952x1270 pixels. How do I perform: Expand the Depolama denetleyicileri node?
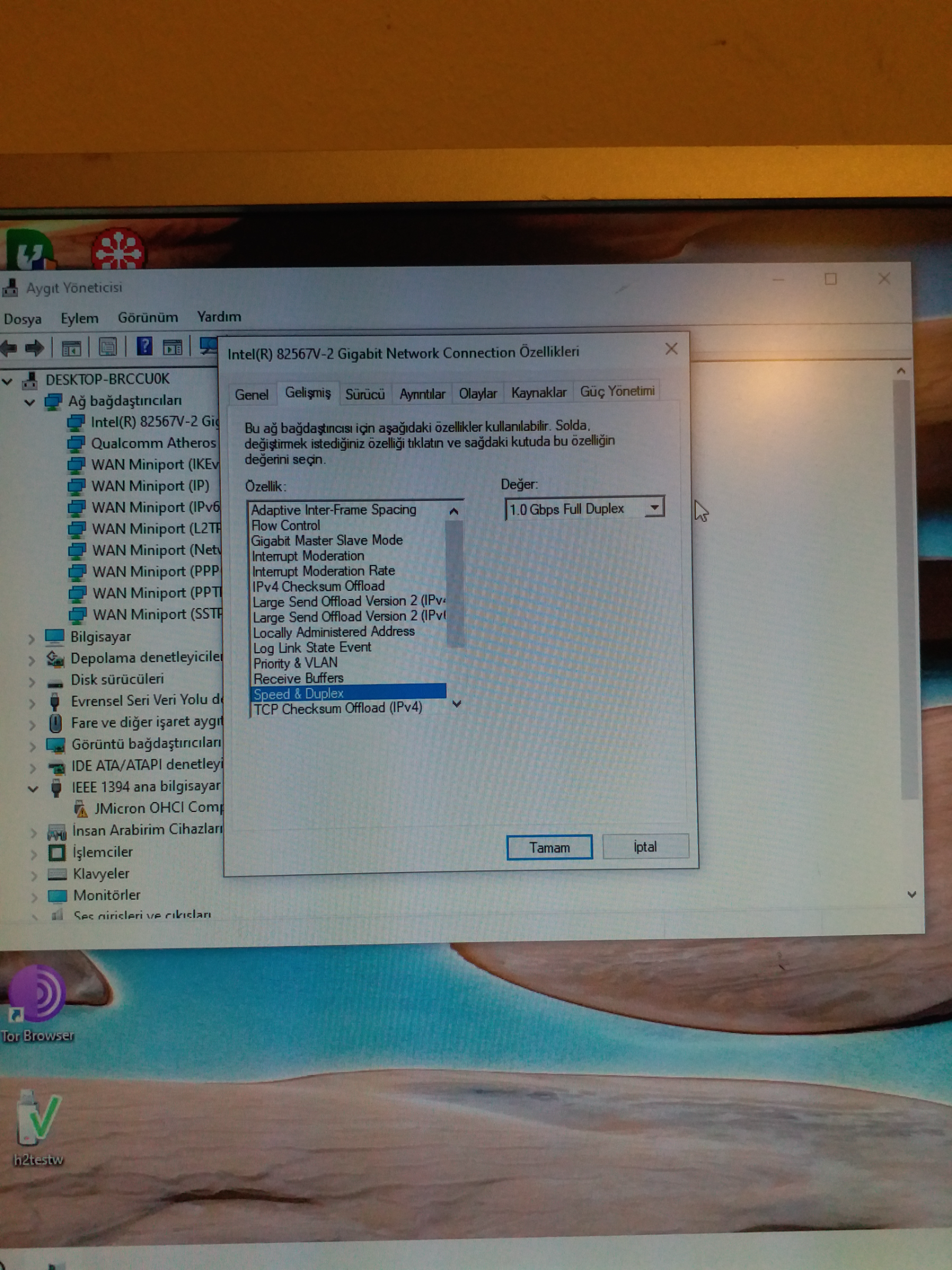click(32, 660)
